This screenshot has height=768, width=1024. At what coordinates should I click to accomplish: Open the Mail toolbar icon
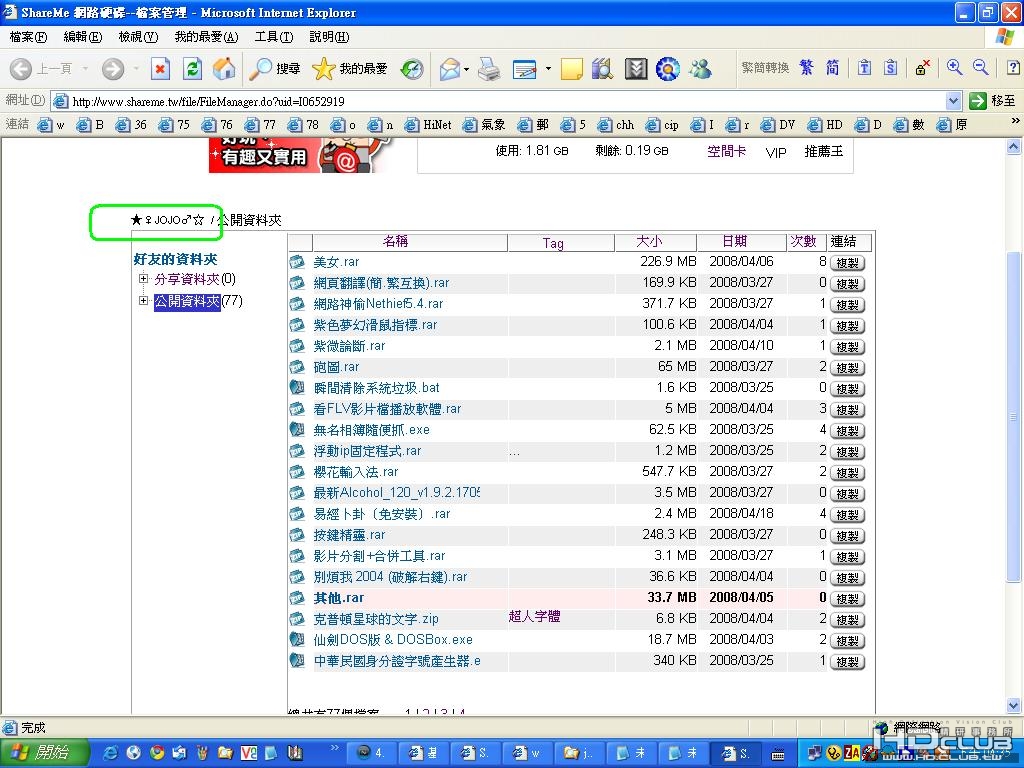coord(449,69)
